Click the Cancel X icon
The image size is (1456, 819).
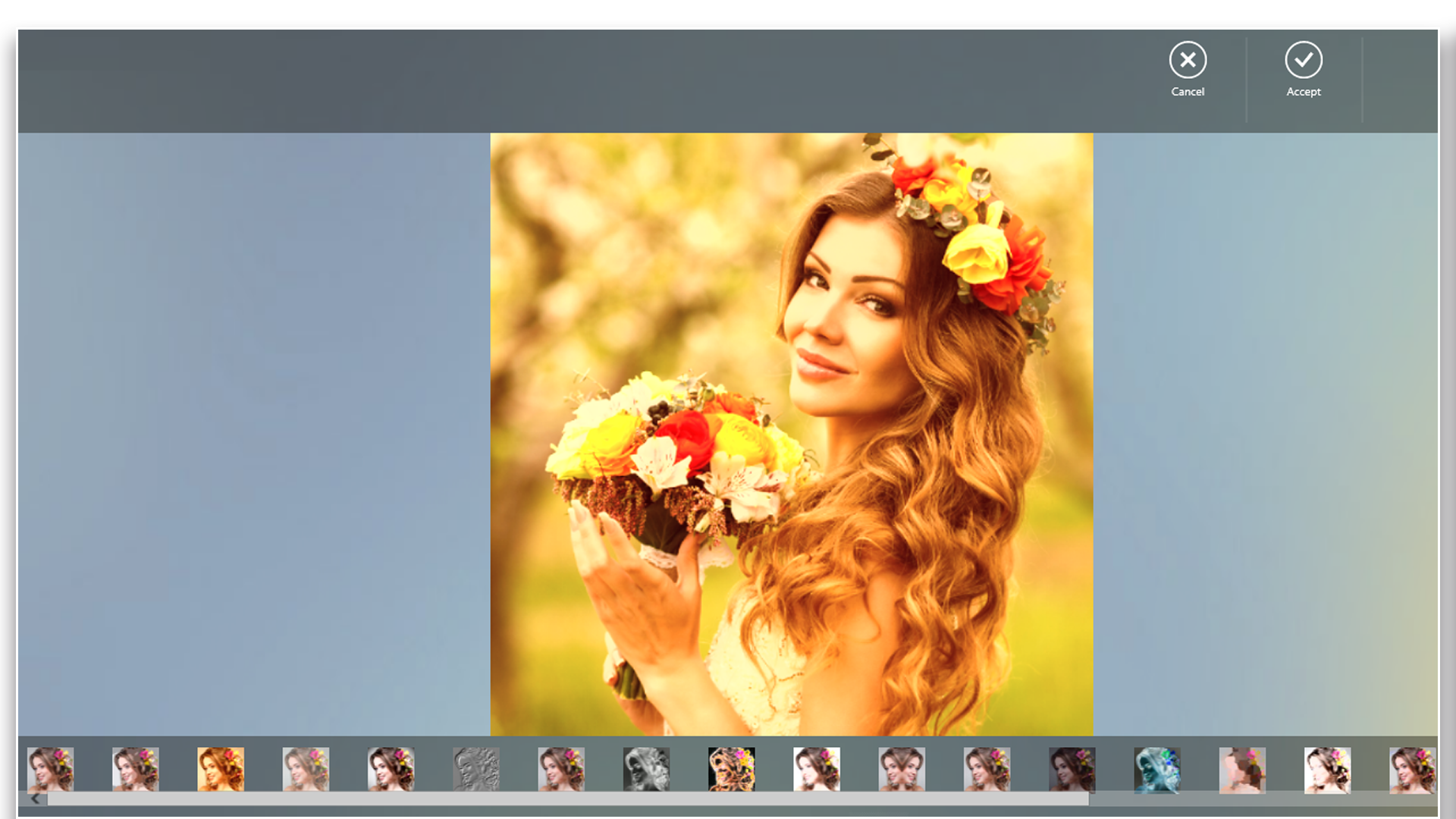(x=1188, y=60)
